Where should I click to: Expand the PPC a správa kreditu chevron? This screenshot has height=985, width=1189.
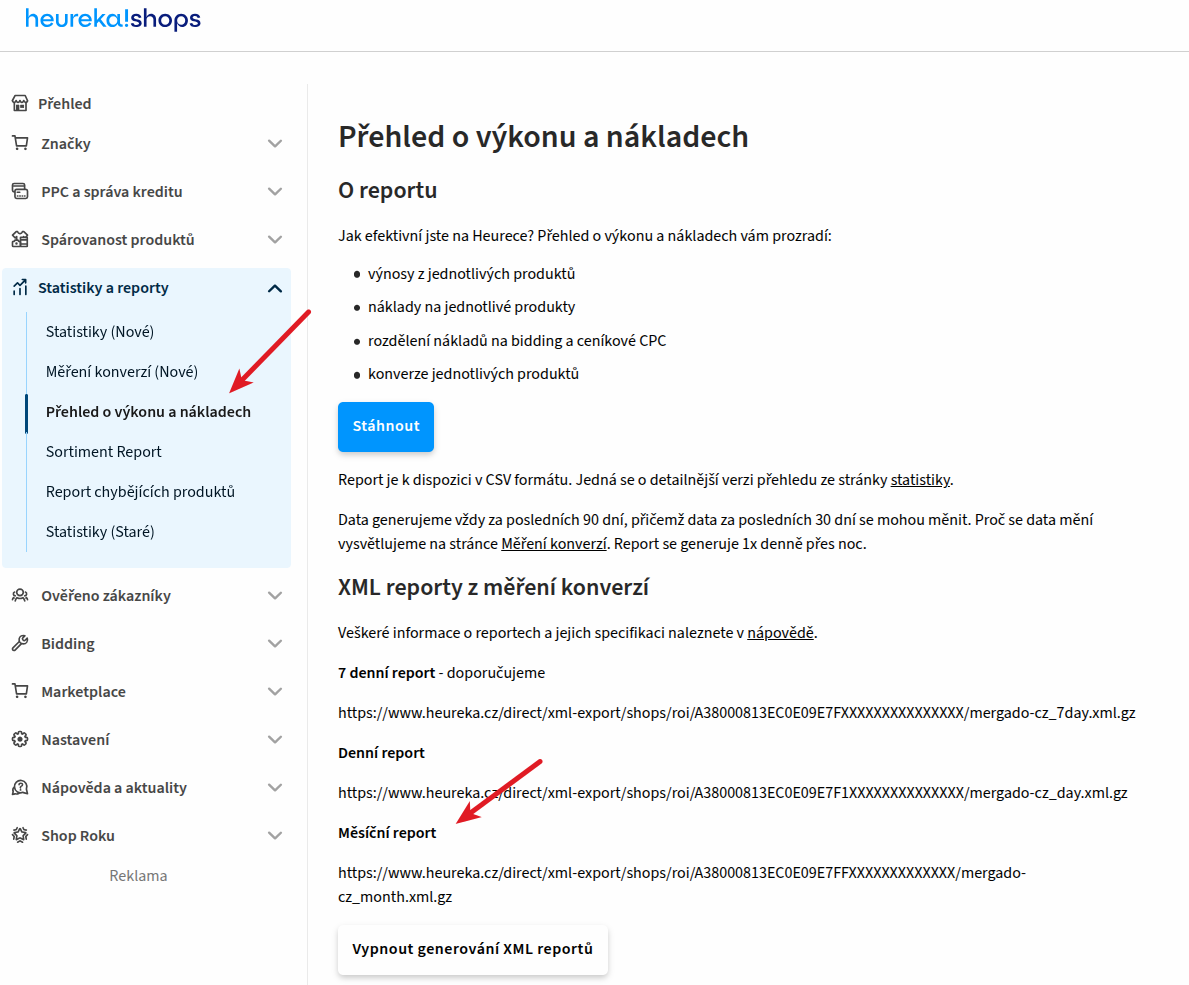point(275,192)
